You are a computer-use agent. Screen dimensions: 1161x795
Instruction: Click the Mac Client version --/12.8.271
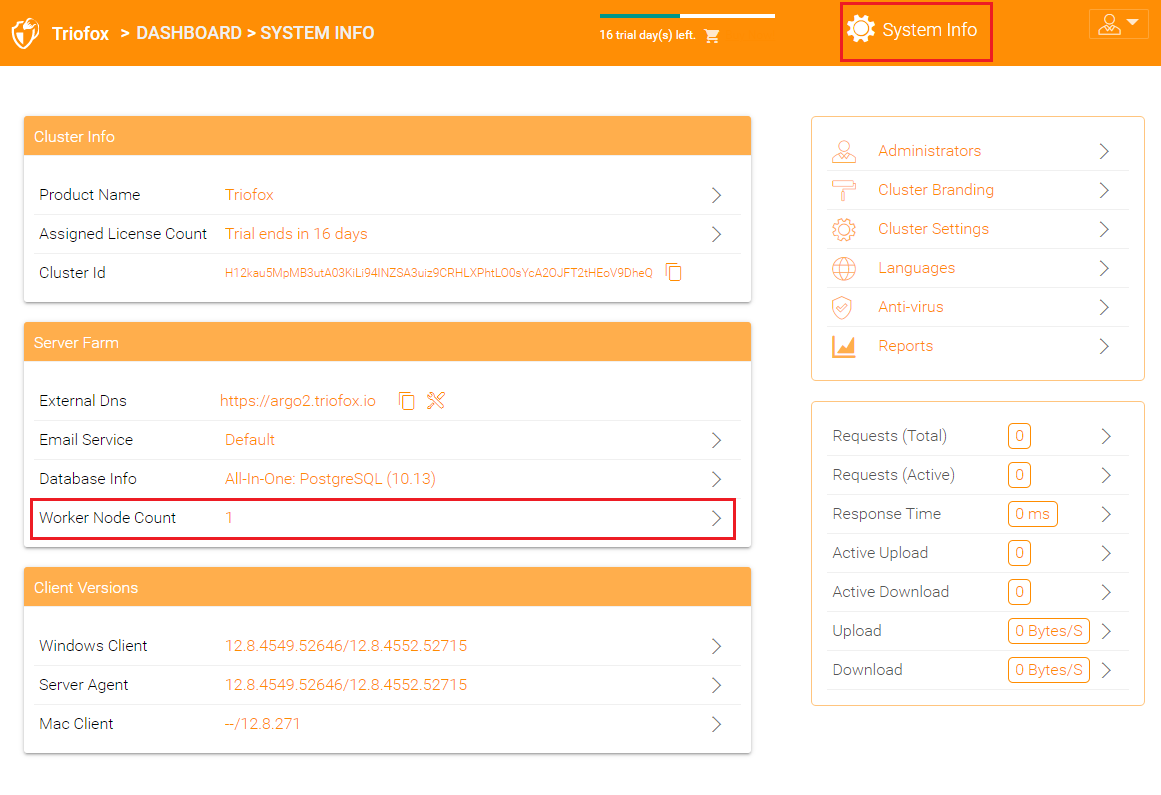(x=262, y=724)
